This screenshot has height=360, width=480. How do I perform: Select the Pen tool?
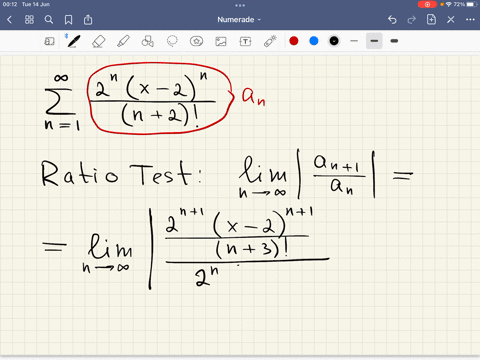(x=74, y=41)
